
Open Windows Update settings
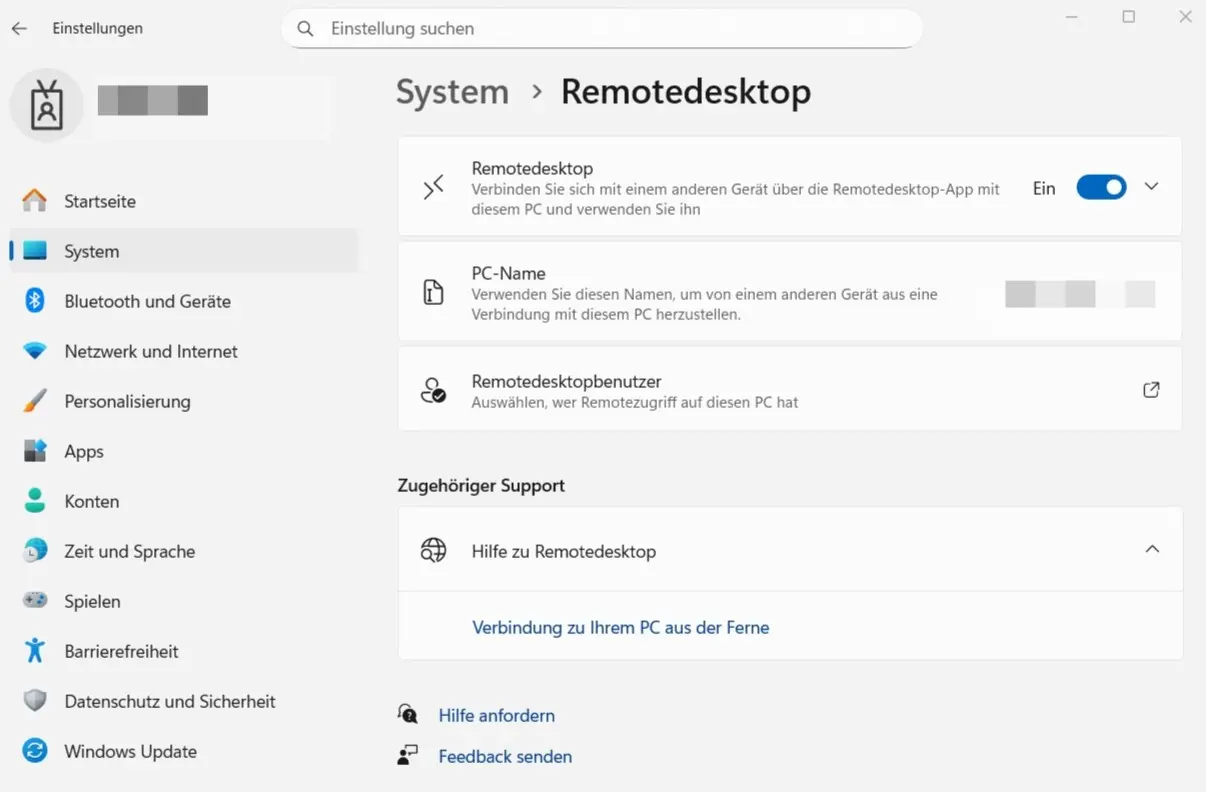tap(131, 751)
